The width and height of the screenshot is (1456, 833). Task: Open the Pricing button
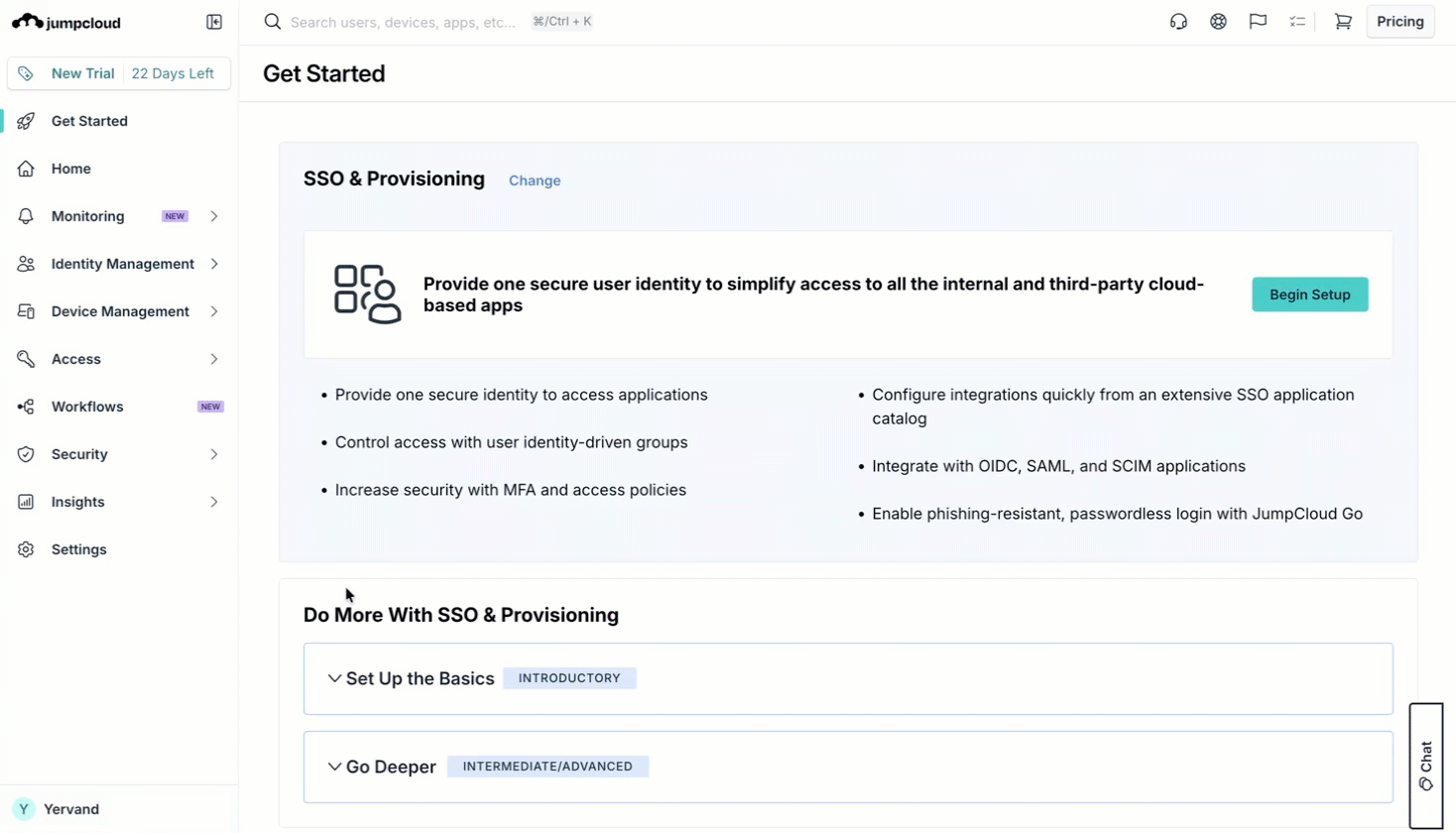(x=1399, y=22)
